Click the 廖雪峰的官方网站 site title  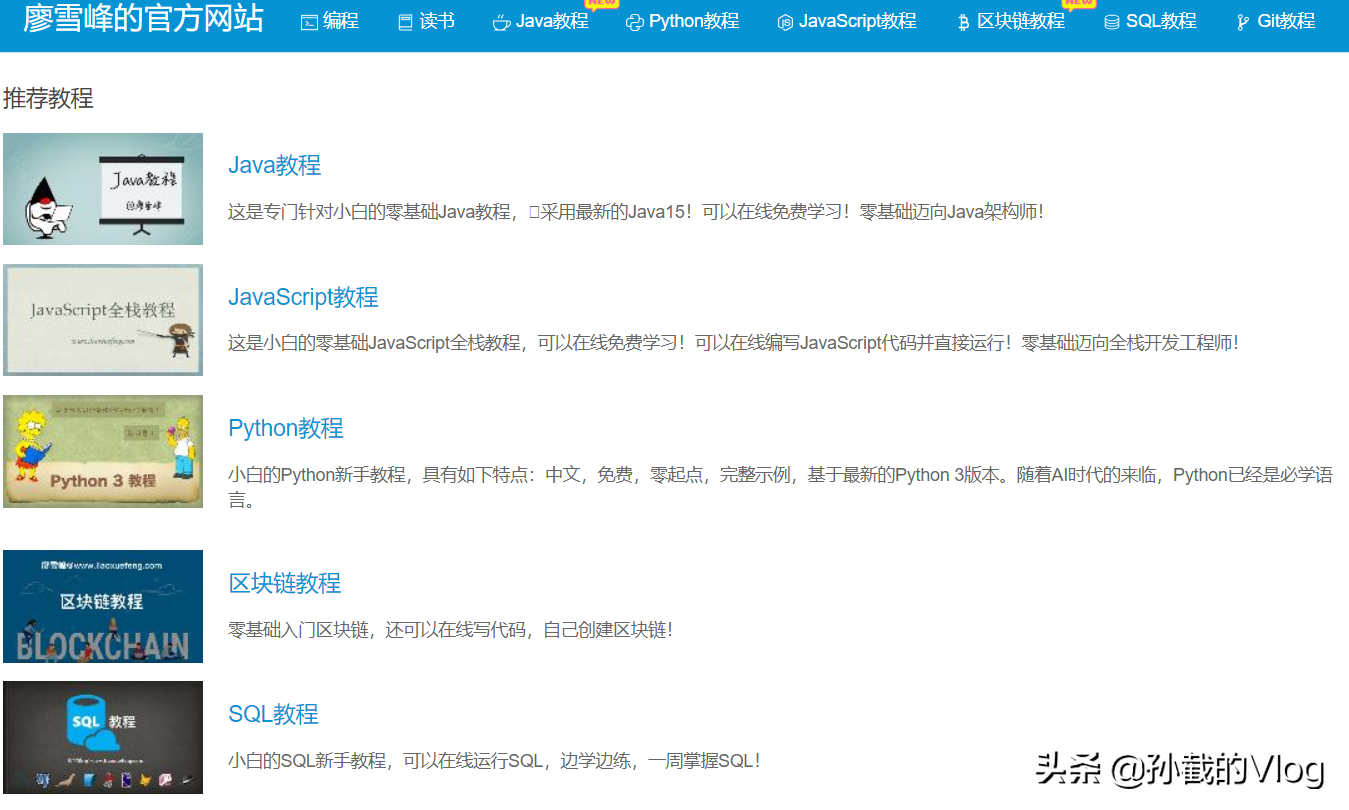143,19
